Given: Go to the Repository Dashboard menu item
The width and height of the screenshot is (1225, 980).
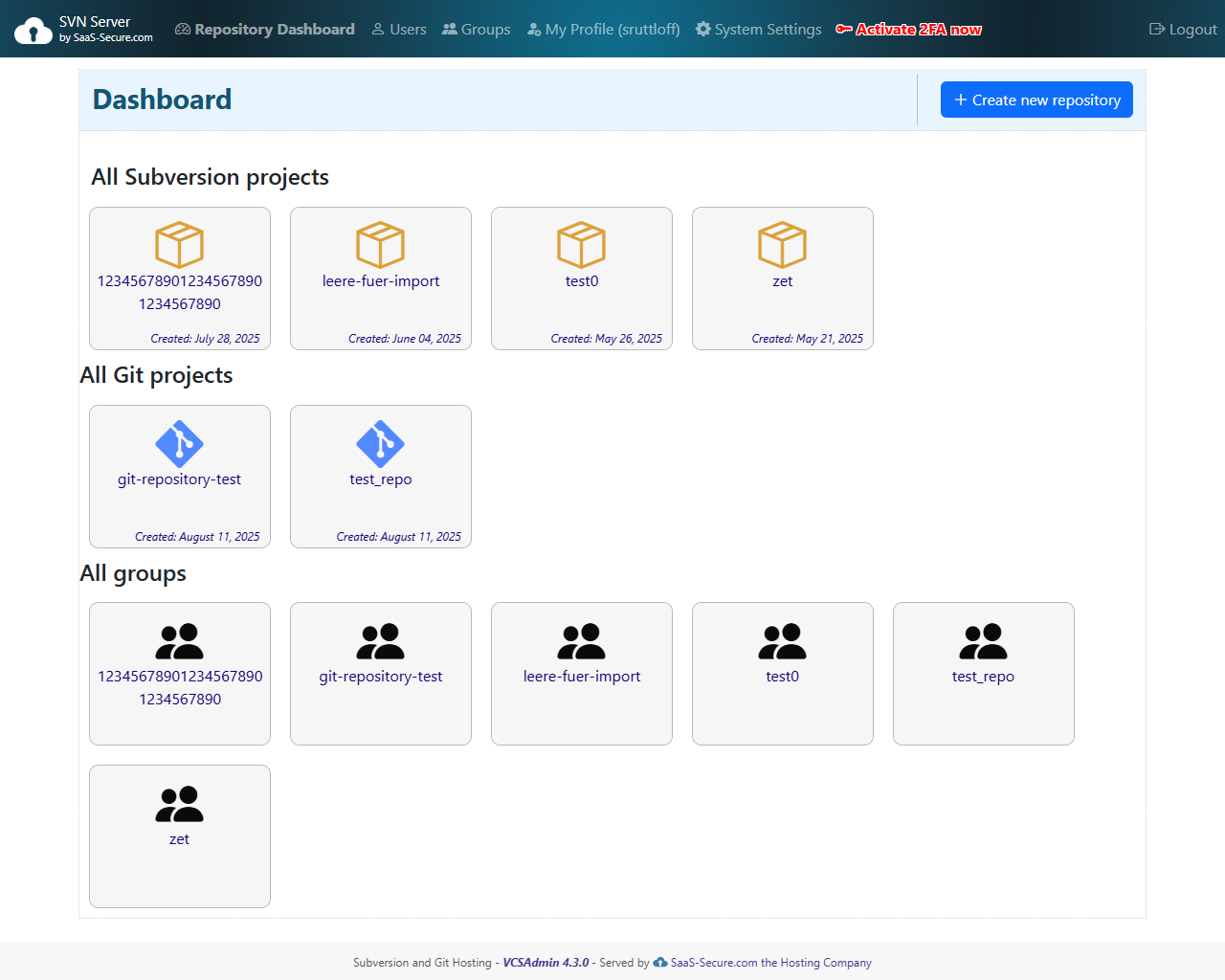Looking at the screenshot, I should [265, 30].
